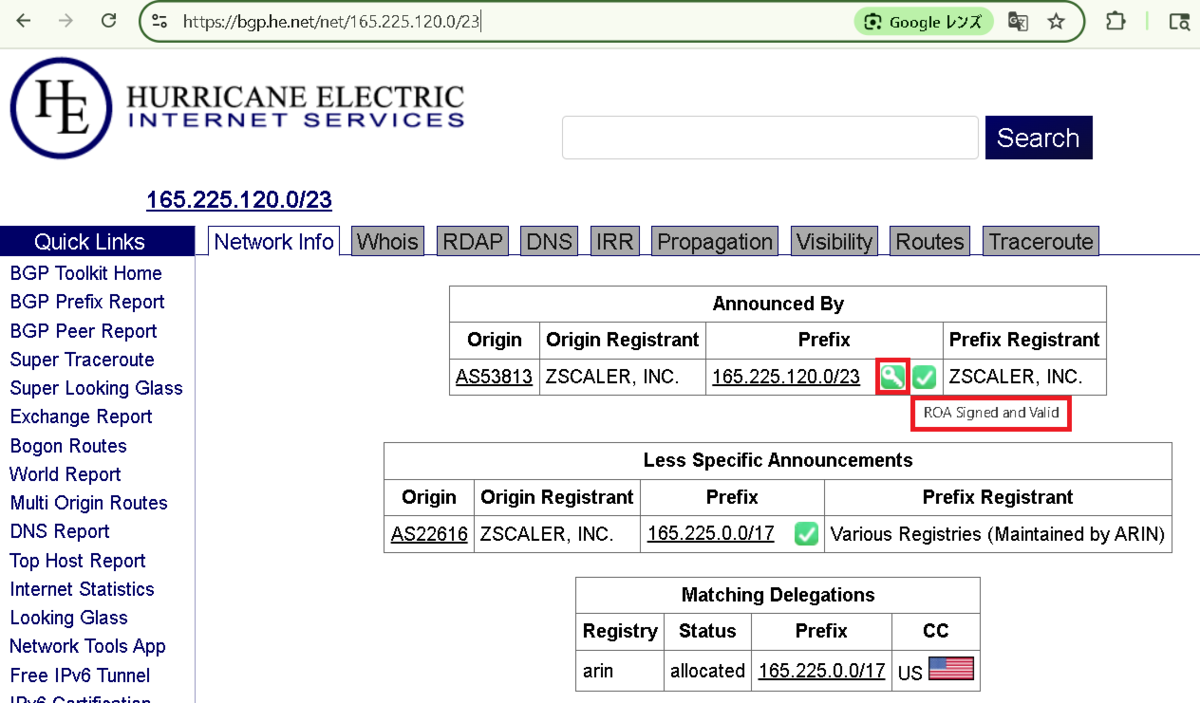Click the green ROA key icon for 165.225.120.0/23

click(x=892, y=377)
